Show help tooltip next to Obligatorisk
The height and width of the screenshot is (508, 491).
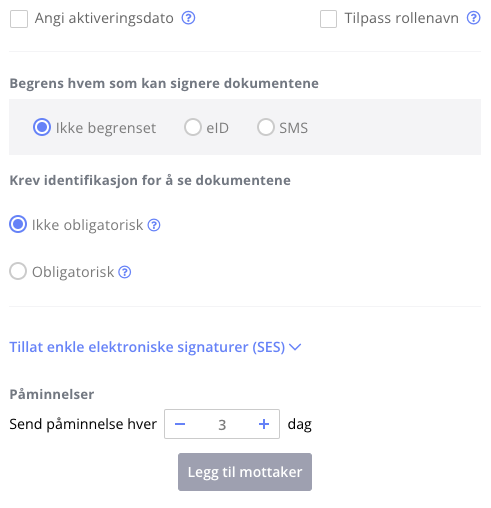[x=125, y=272]
